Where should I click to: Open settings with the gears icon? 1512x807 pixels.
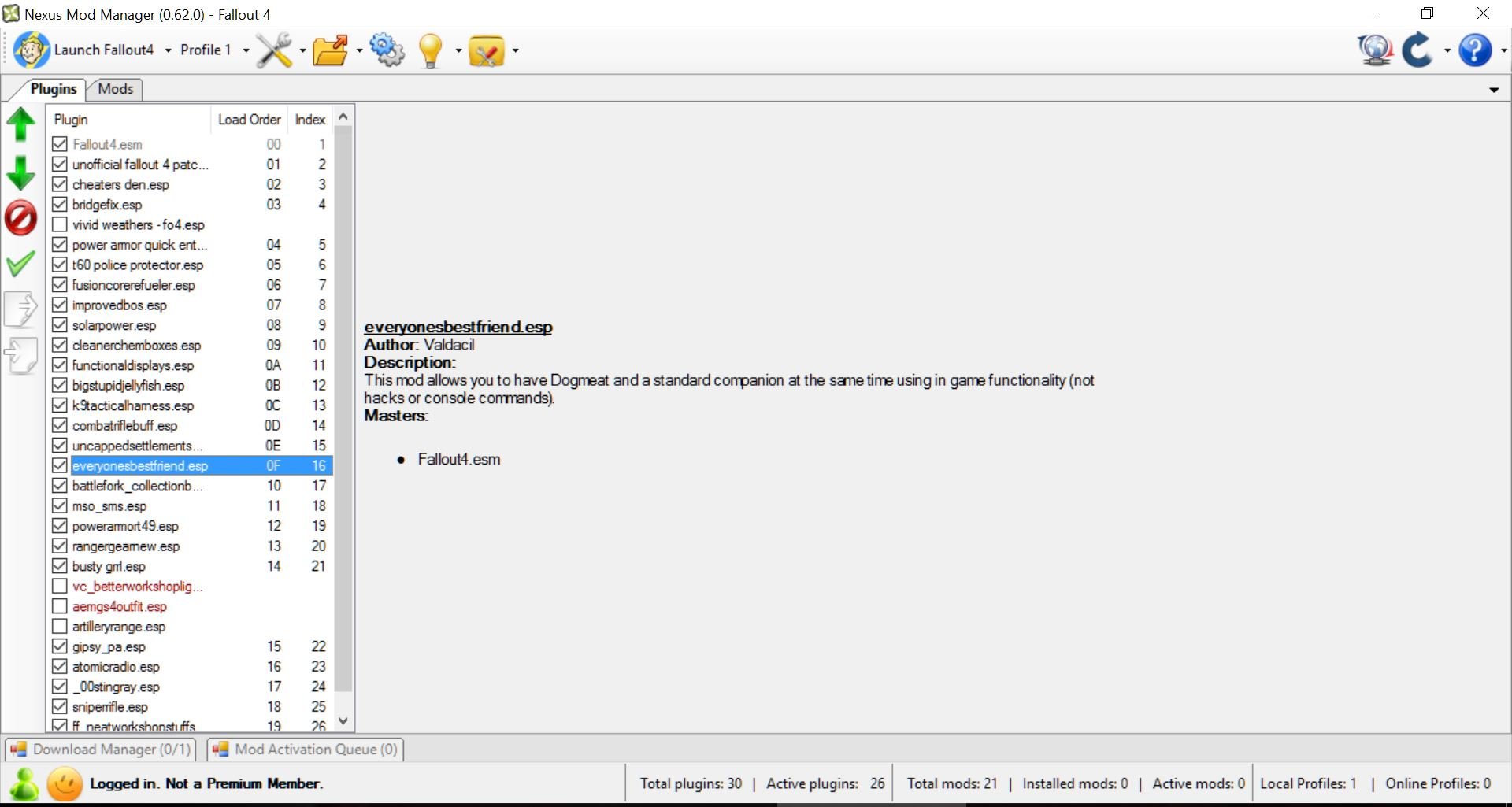tap(387, 50)
